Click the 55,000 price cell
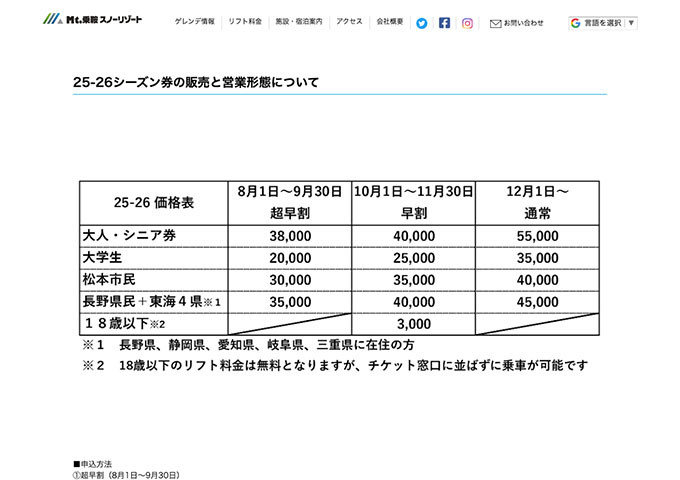680x480 pixels. click(x=537, y=236)
